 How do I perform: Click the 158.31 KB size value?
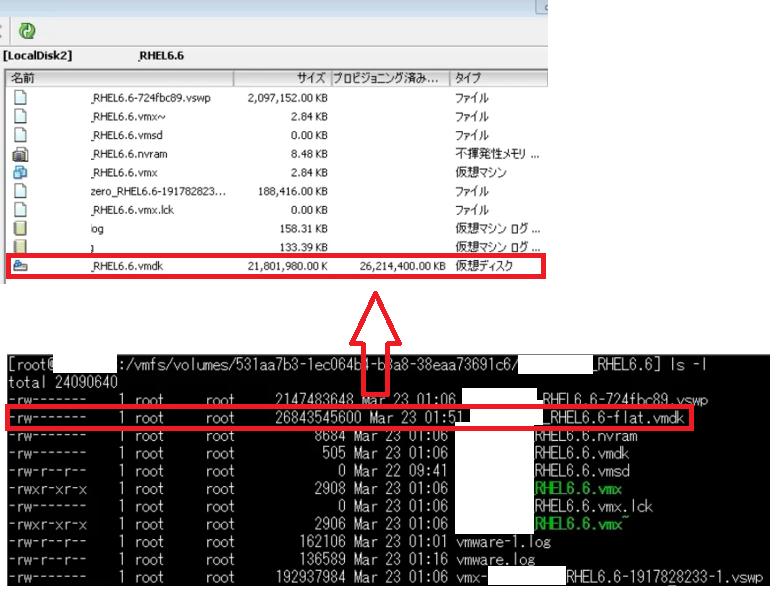pyautogui.click(x=303, y=228)
